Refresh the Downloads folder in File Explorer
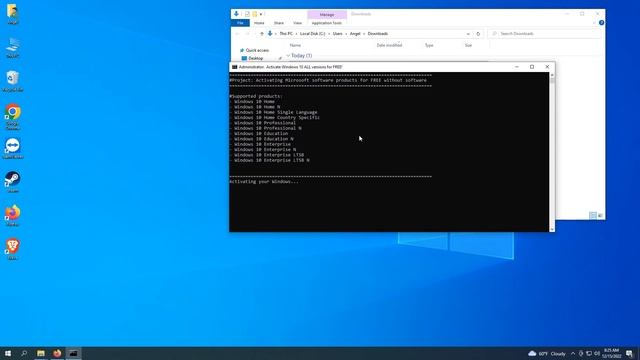The width and height of the screenshot is (640, 360). (x=478, y=33)
